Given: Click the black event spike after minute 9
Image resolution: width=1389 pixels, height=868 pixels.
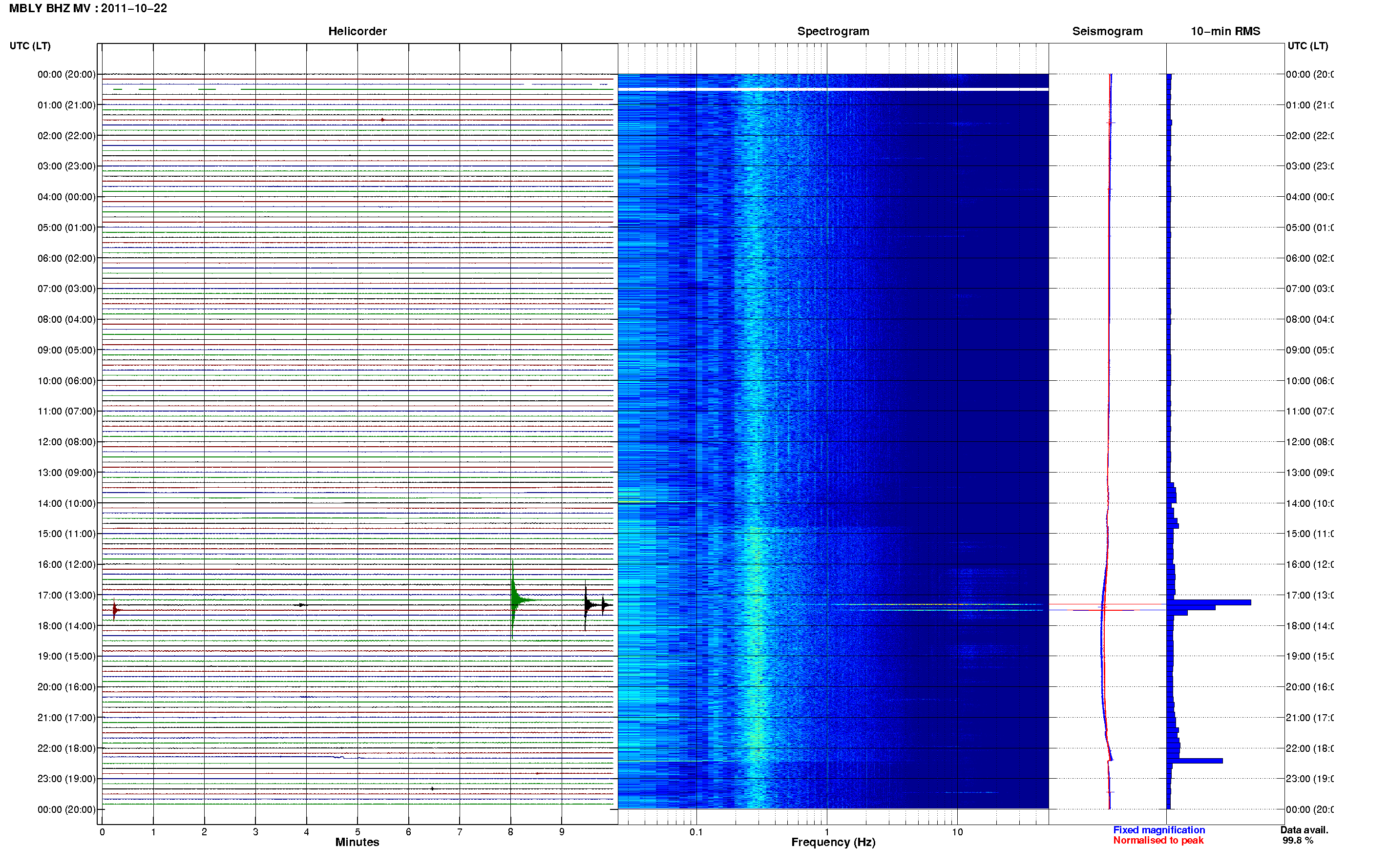Looking at the screenshot, I should (x=587, y=605).
